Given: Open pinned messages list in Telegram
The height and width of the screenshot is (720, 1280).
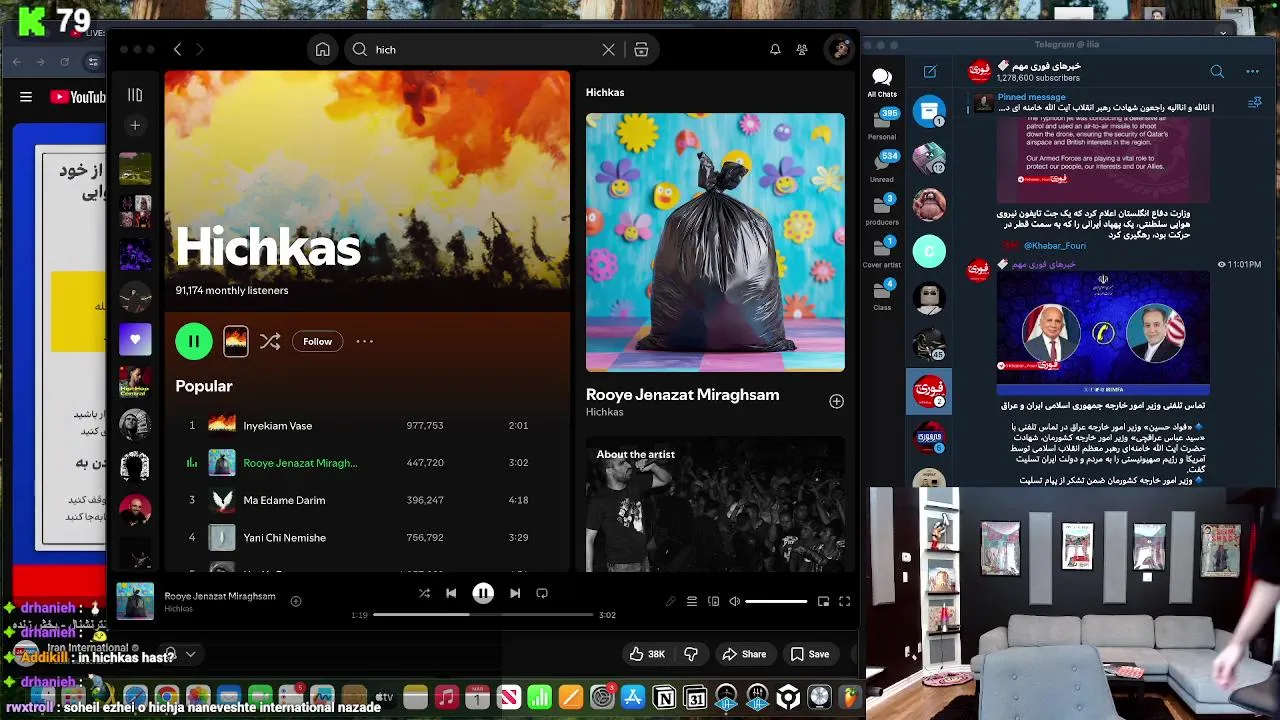Looking at the screenshot, I should click(1254, 102).
